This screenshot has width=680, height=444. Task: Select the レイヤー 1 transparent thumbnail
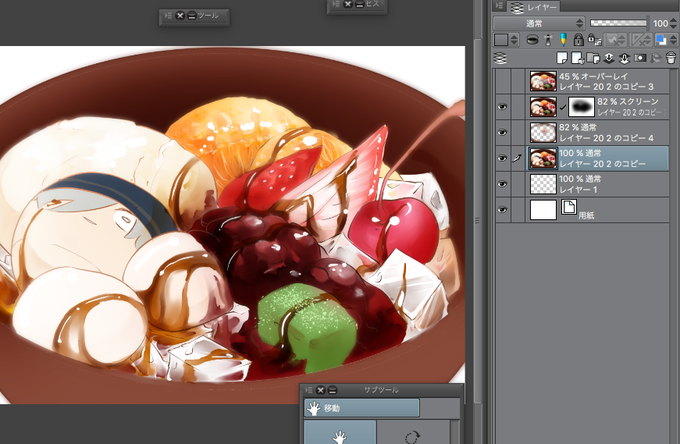pyautogui.click(x=543, y=184)
